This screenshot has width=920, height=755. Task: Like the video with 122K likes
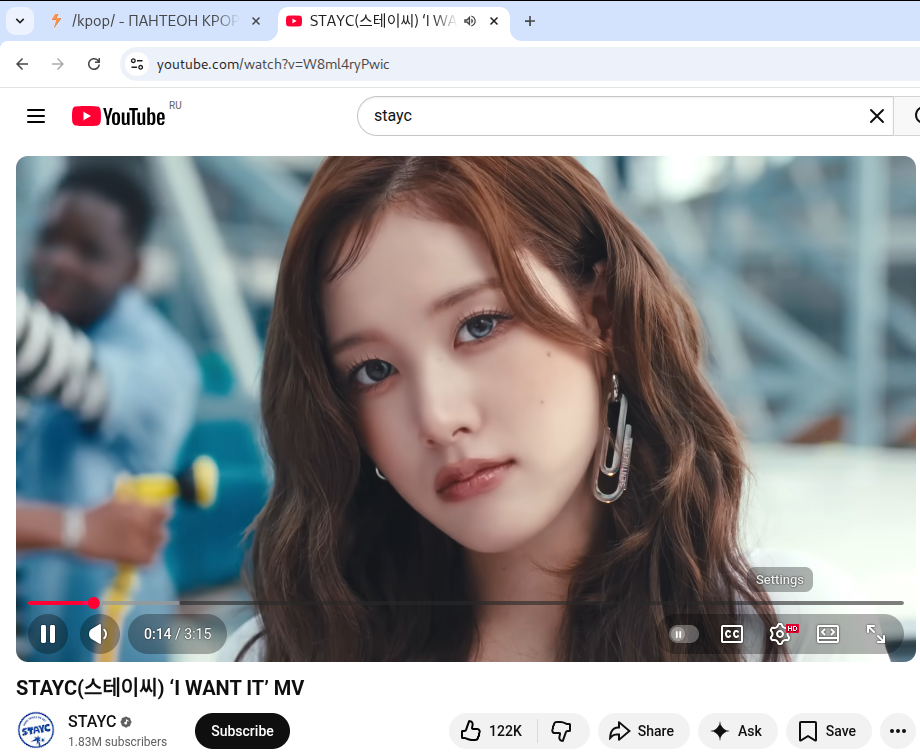point(492,731)
